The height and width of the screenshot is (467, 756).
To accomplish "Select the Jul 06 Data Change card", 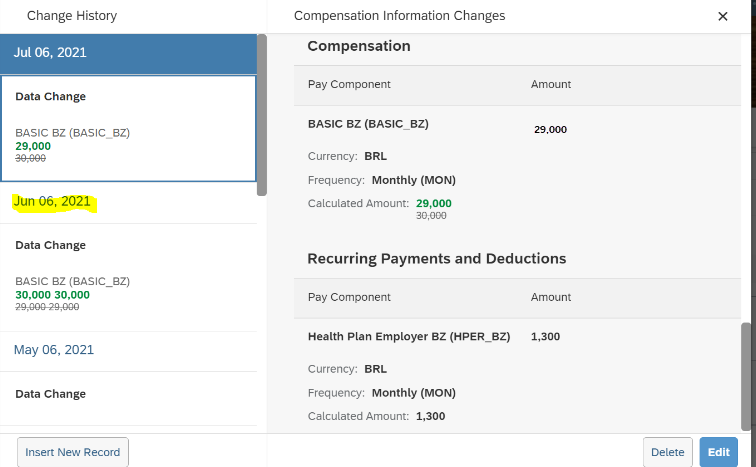I will tap(128, 128).
